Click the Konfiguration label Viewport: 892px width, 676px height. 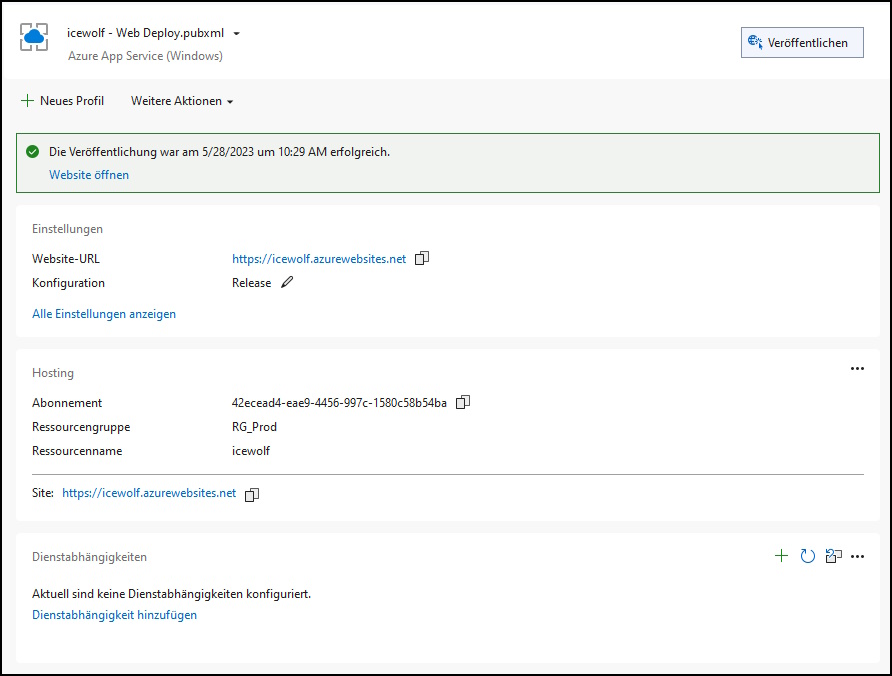(68, 283)
